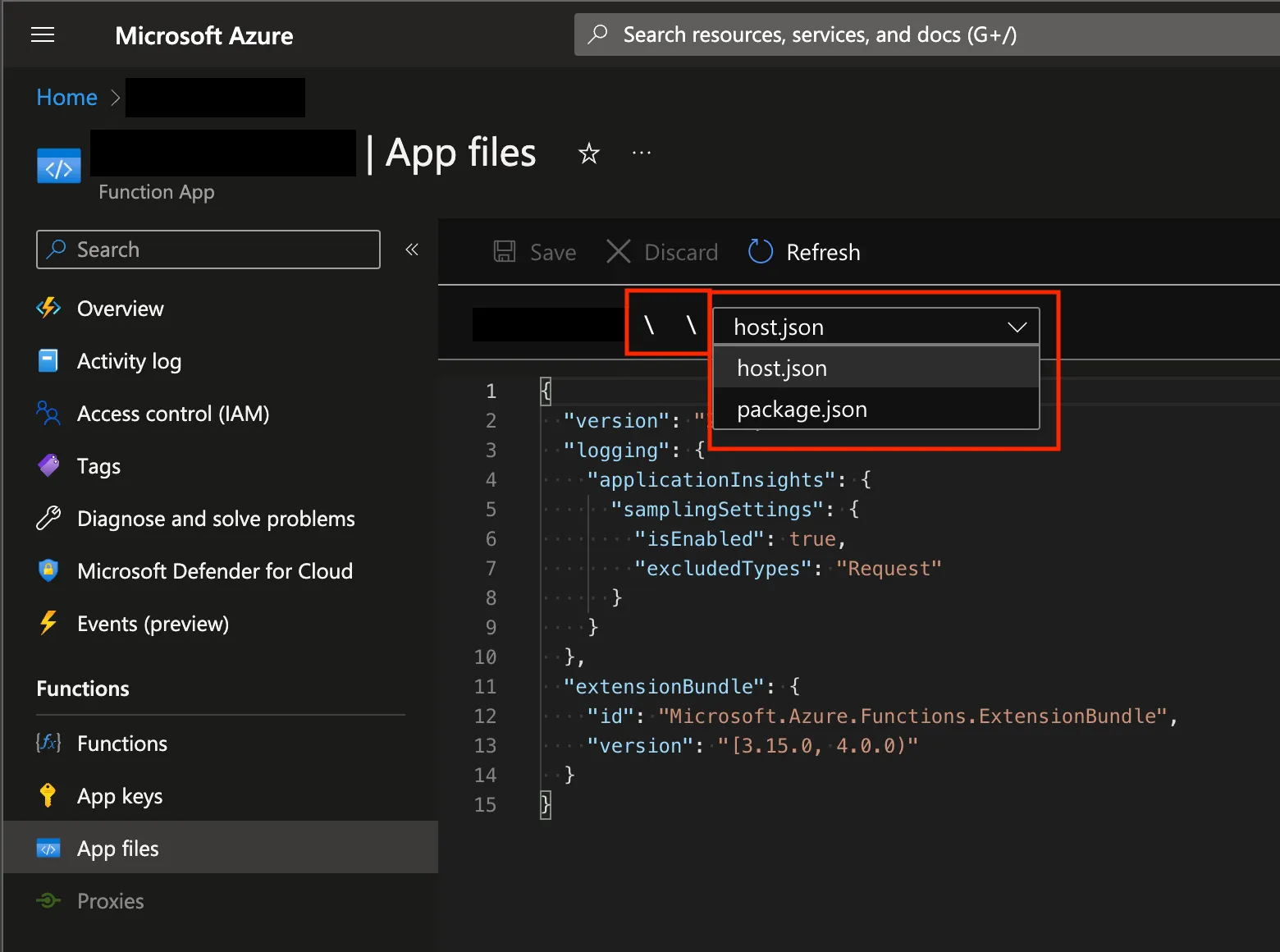
Task: Open Microsoft Defender for Cloud
Action: 214,571
